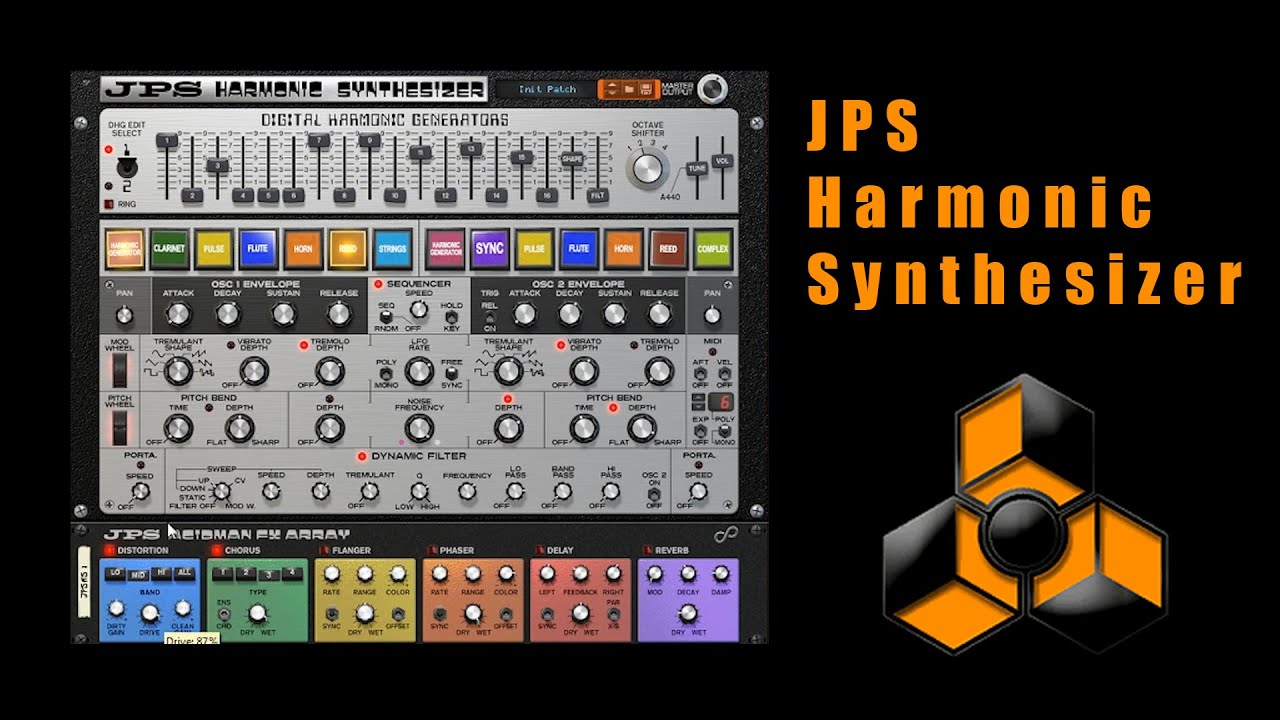Click the polyphony stepper arrows beside display
This screenshot has width=1280, height=720.
(x=700, y=402)
